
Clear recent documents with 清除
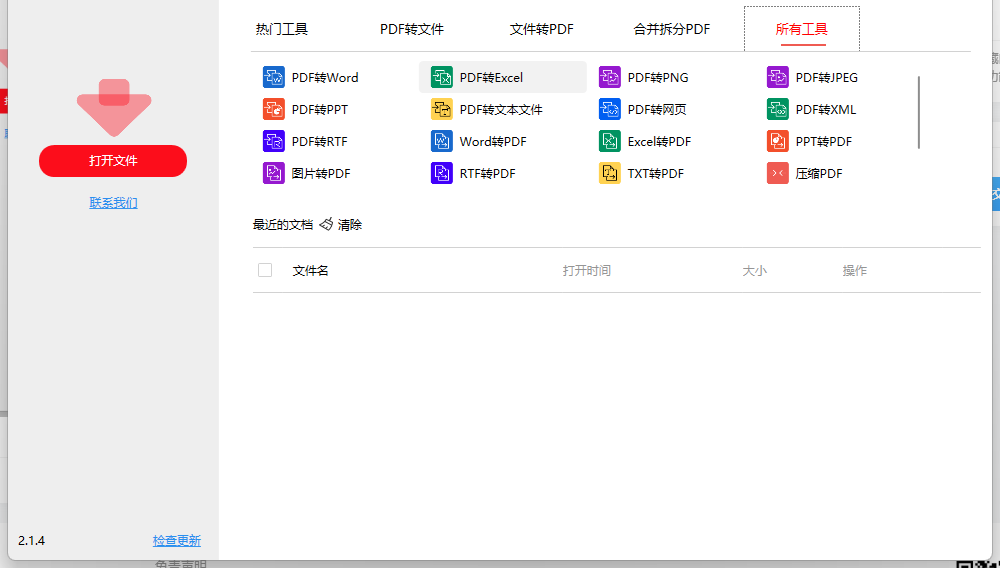click(341, 225)
